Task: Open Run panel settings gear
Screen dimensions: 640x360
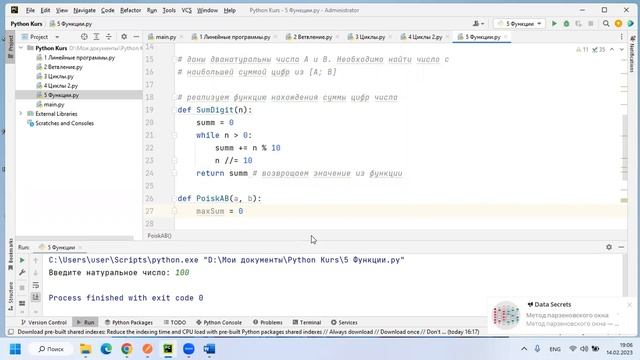Action: pos(609,247)
